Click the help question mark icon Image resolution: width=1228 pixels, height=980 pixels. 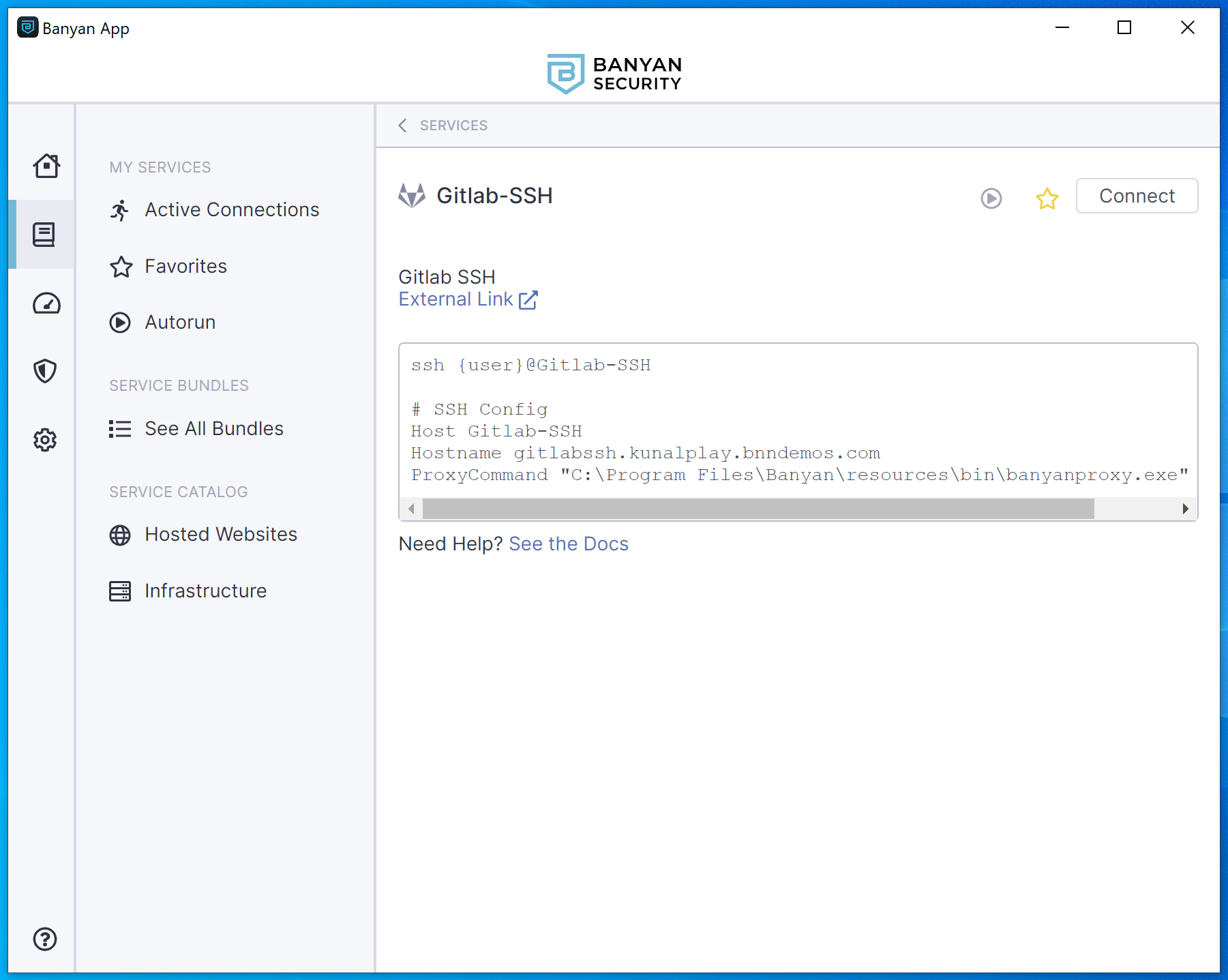[45, 939]
